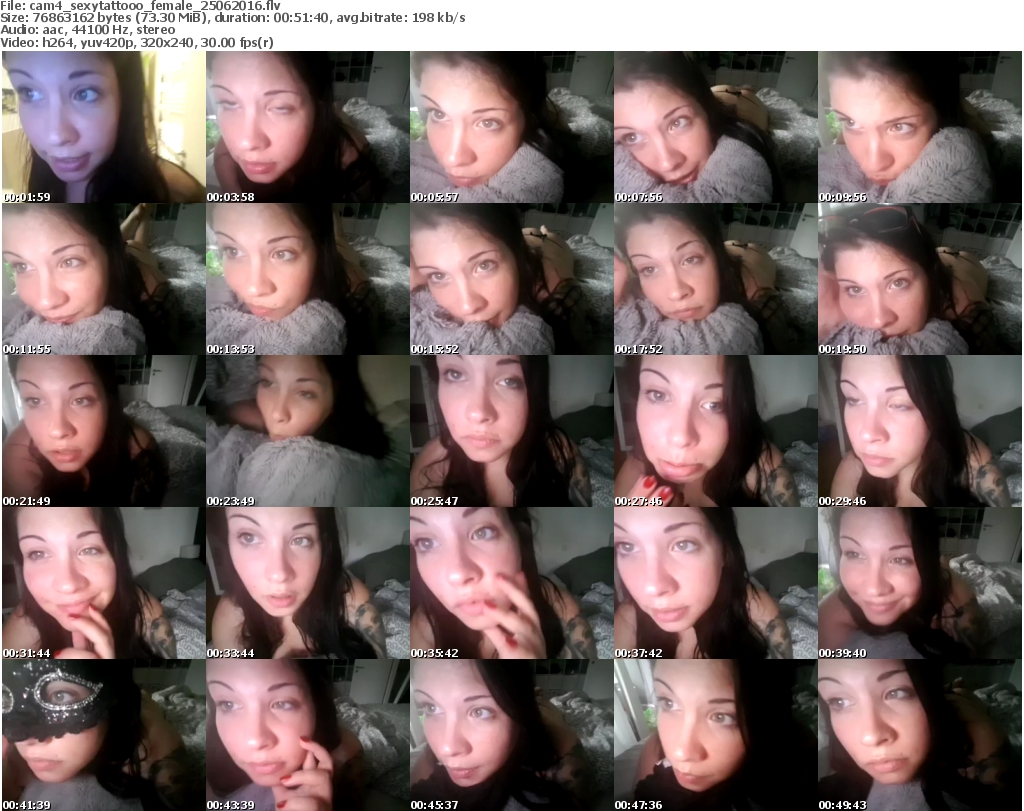1024x811 pixels.
Task: Select the frame timestamped 00:11:55
Action: [104, 279]
